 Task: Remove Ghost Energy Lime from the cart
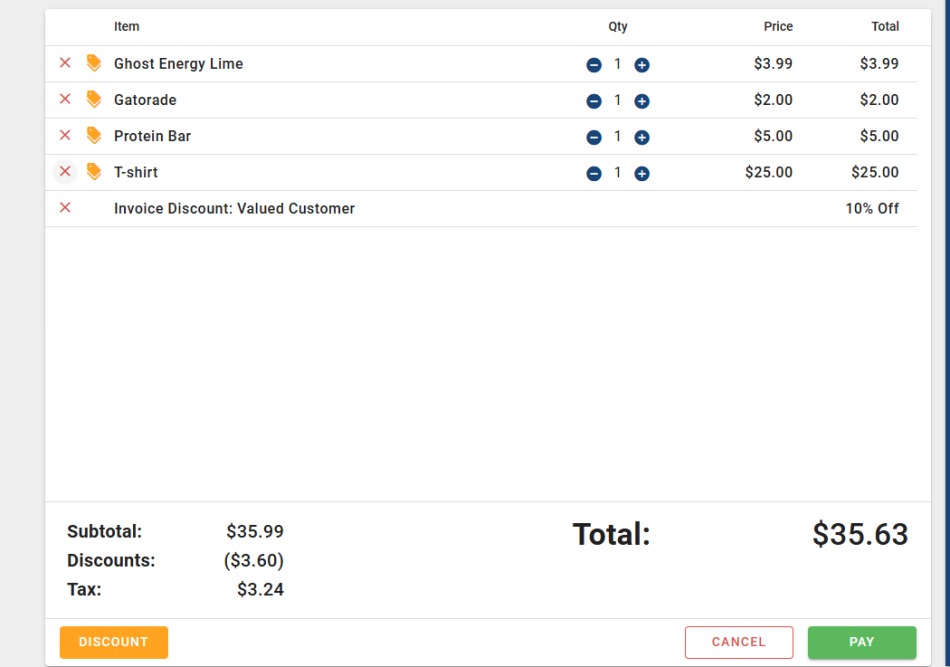[65, 63]
